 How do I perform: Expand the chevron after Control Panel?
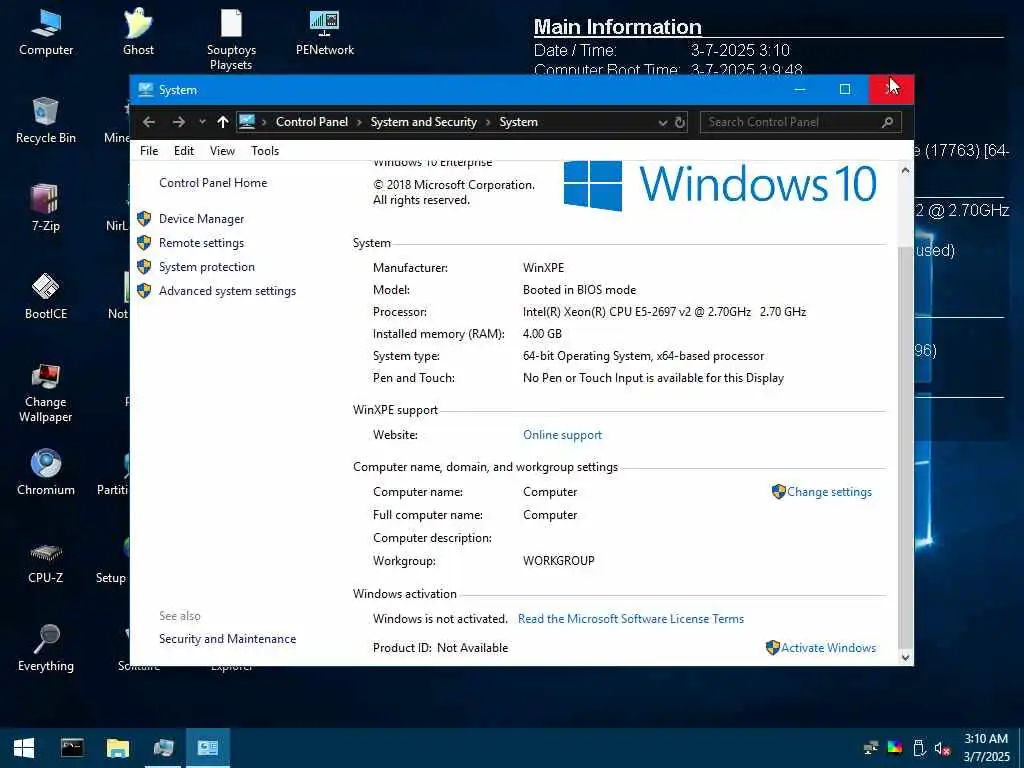click(359, 122)
